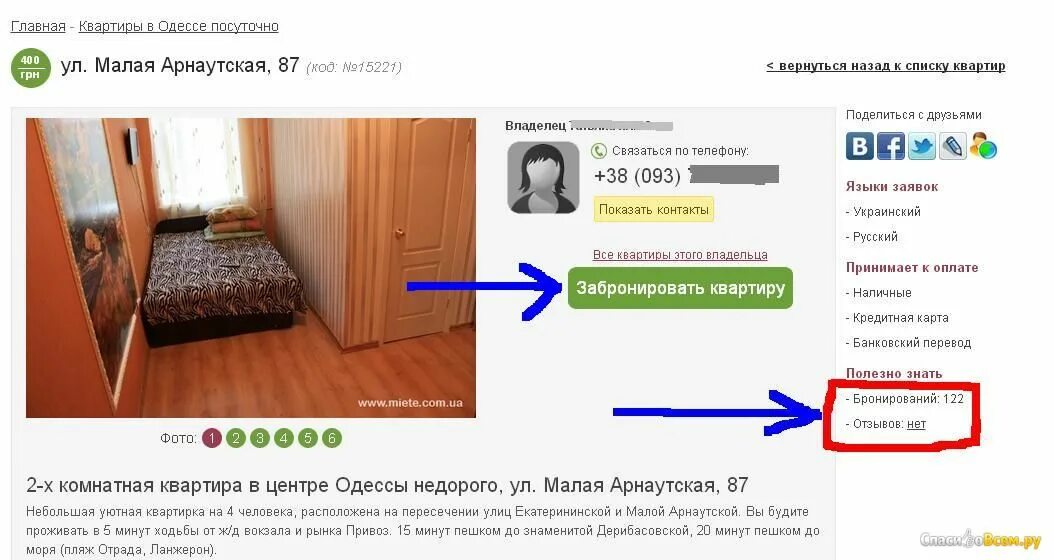Open the Главная breadcrumb link
Image resolution: width=1054 pixels, height=560 pixels.
coord(38,26)
